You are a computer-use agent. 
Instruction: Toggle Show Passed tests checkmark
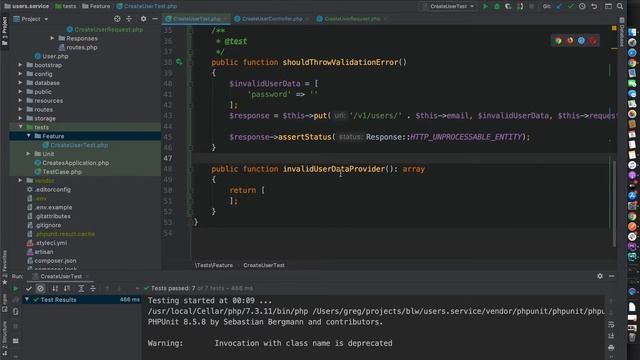tap(29, 289)
